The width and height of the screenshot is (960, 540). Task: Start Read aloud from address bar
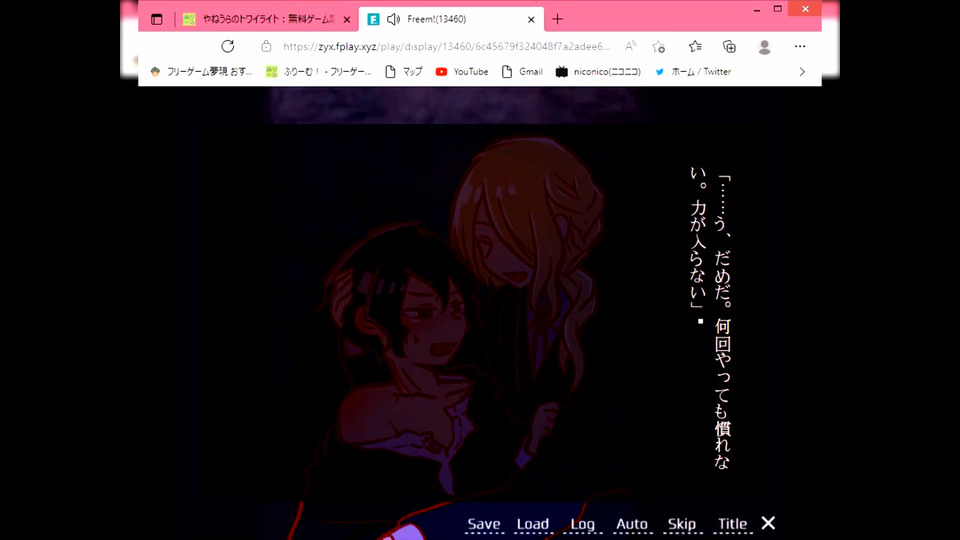tap(631, 47)
